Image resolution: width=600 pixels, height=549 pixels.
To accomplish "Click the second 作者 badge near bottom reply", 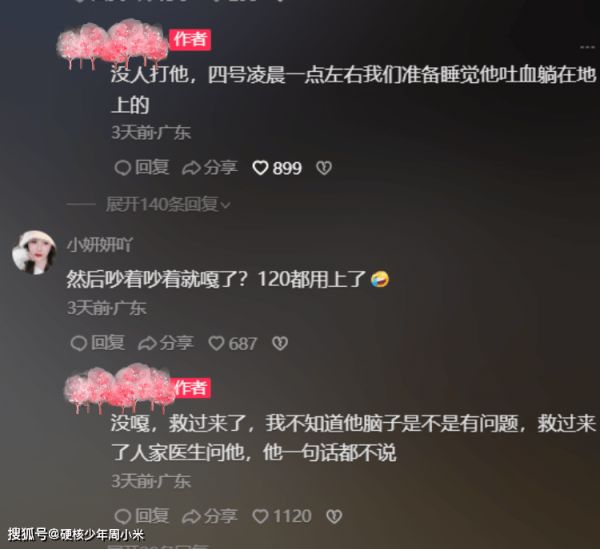I will [190, 388].
